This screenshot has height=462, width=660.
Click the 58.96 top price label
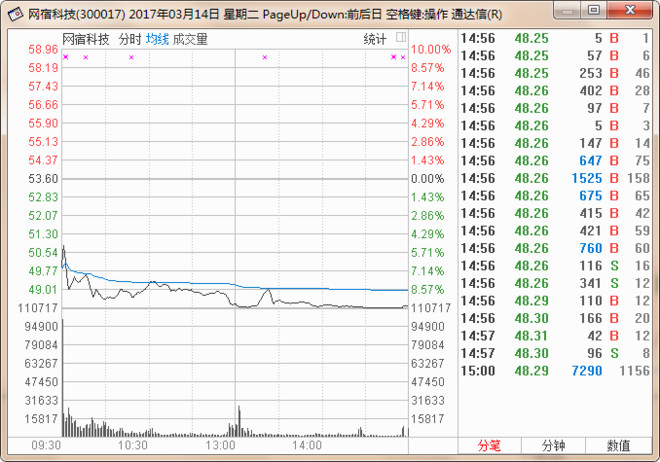43,50
